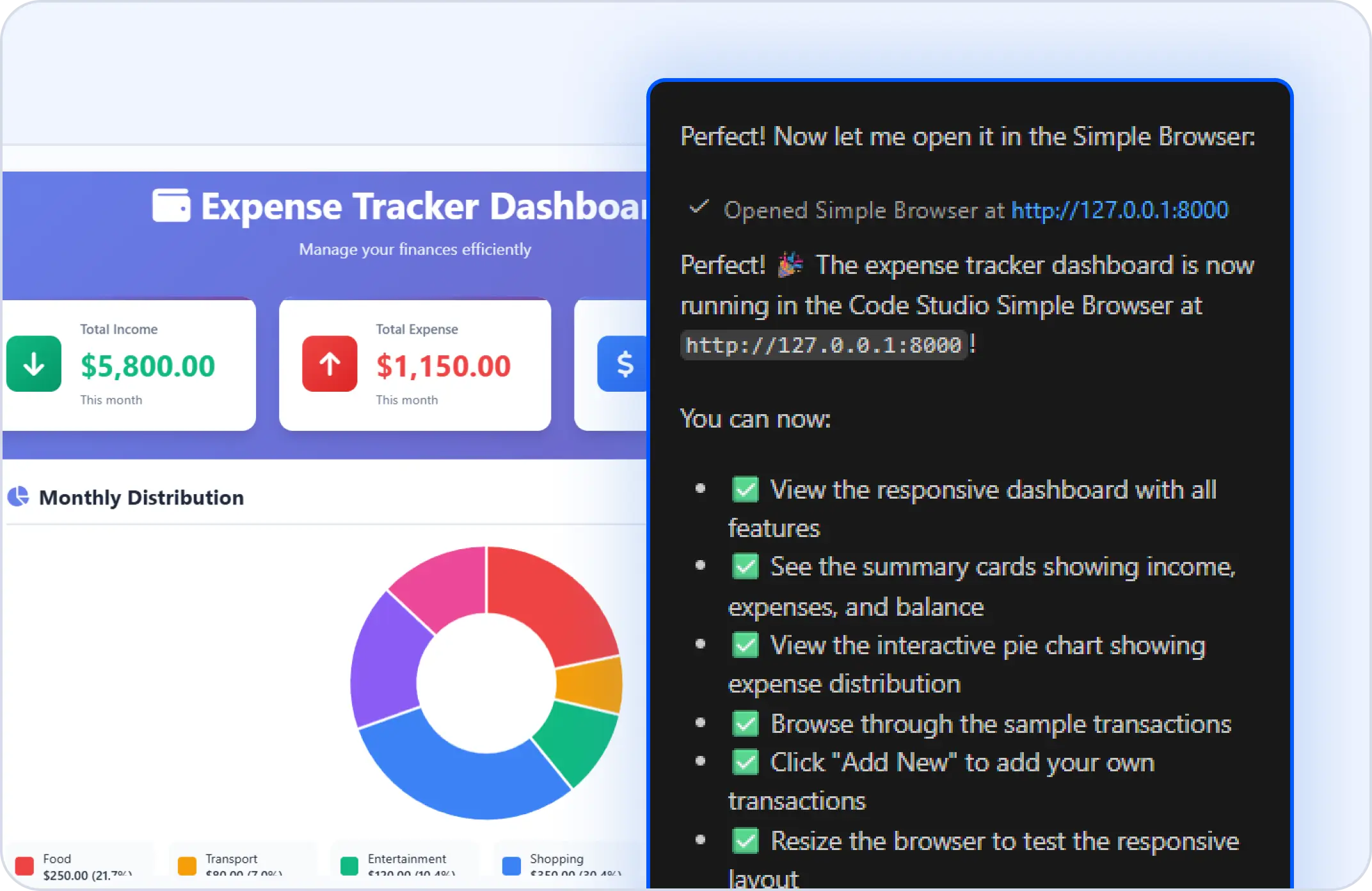Image resolution: width=1372 pixels, height=891 pixels.
Task: Click the wallet icon beside Expense Tracker title
Action: [x=171, y=205]
